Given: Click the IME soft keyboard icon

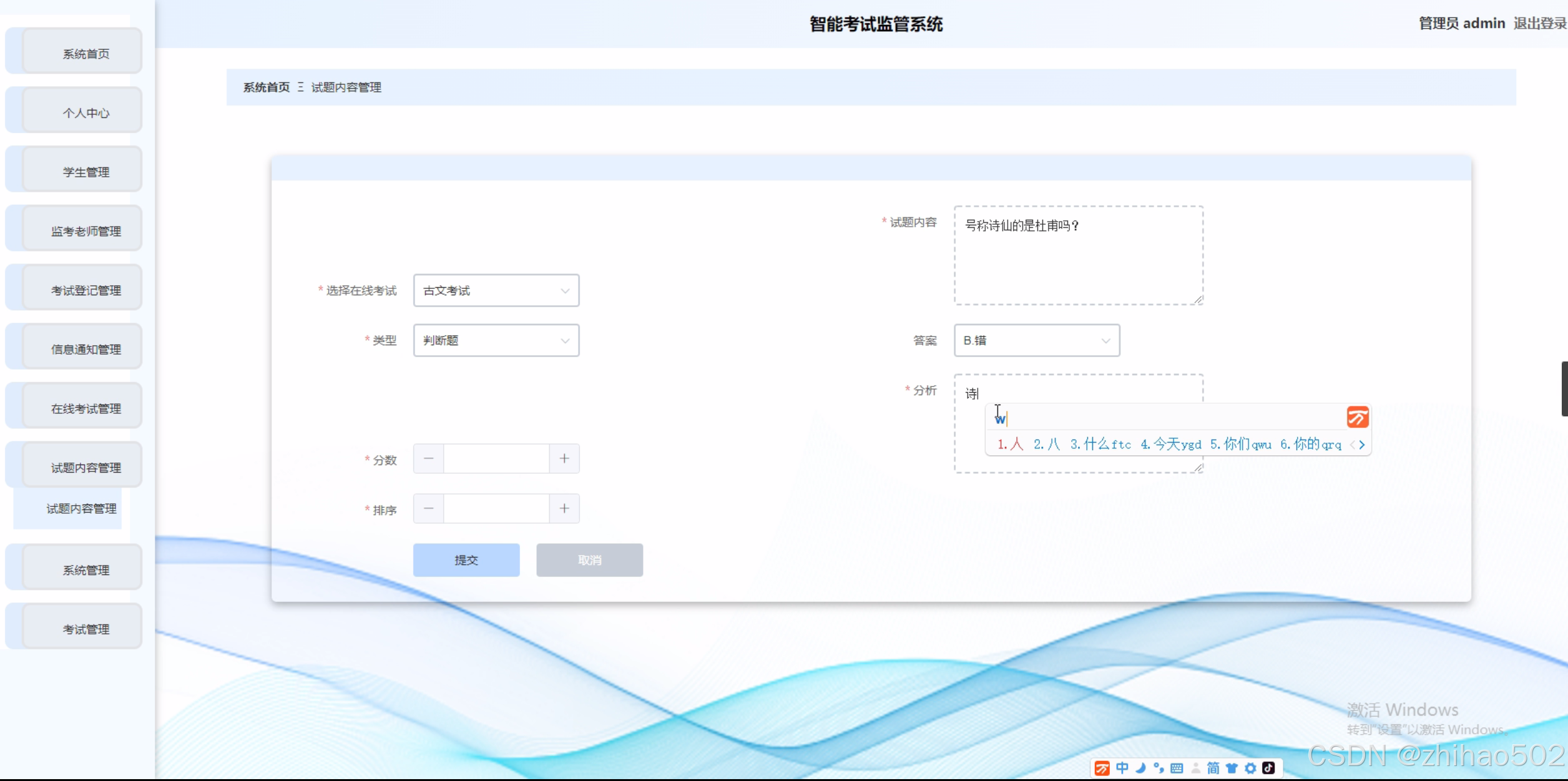Looking at the screenshot, I should tap(1177, 768).
